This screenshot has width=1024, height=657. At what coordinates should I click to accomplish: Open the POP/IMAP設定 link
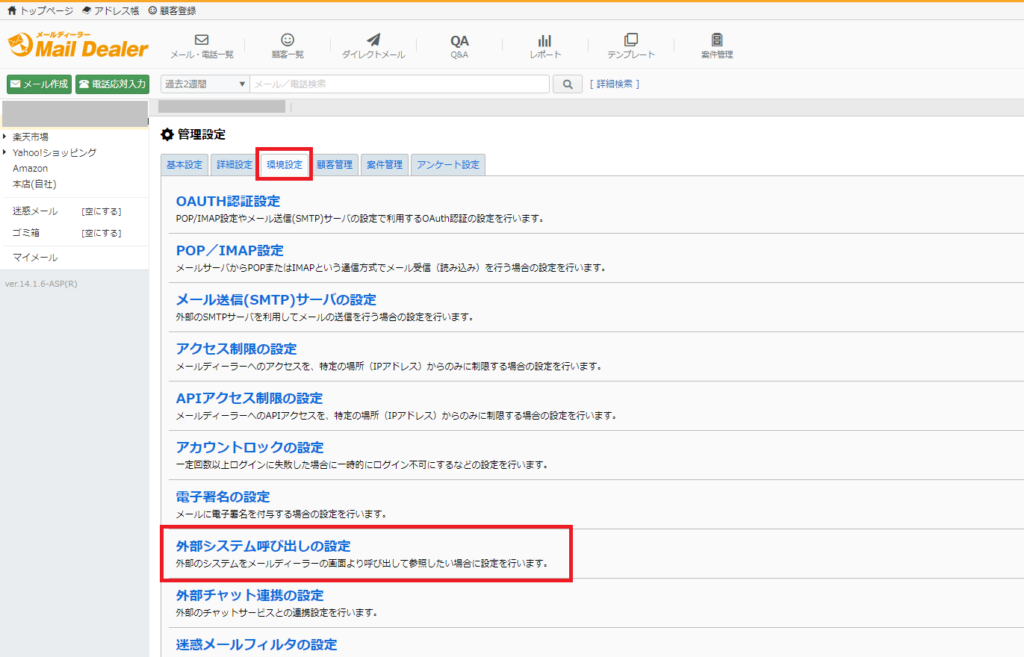[x=229, y=250]
